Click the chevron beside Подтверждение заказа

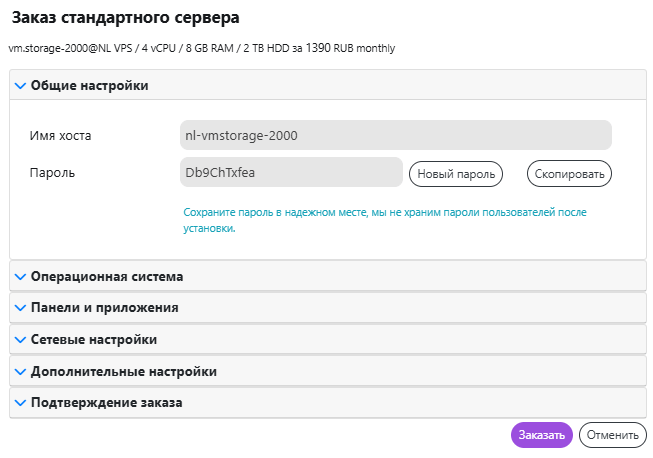click(x=20, y=403)
